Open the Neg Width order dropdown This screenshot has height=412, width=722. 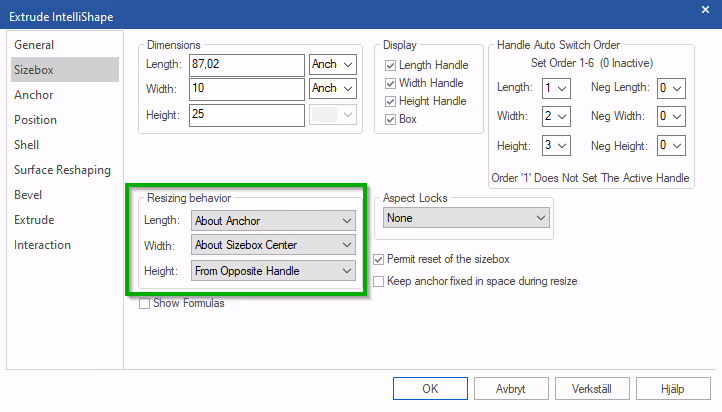(x=671, y=116)
